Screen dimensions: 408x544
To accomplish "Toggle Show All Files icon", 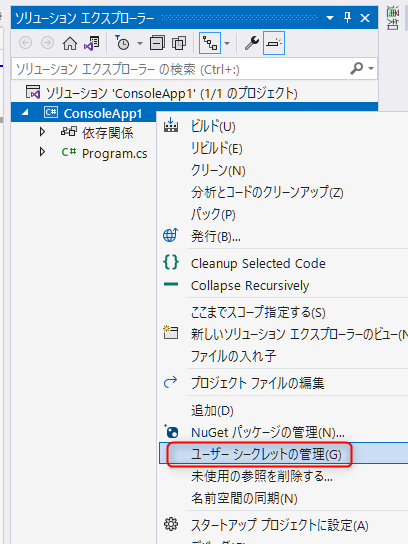I will click(x=179, y=43).
